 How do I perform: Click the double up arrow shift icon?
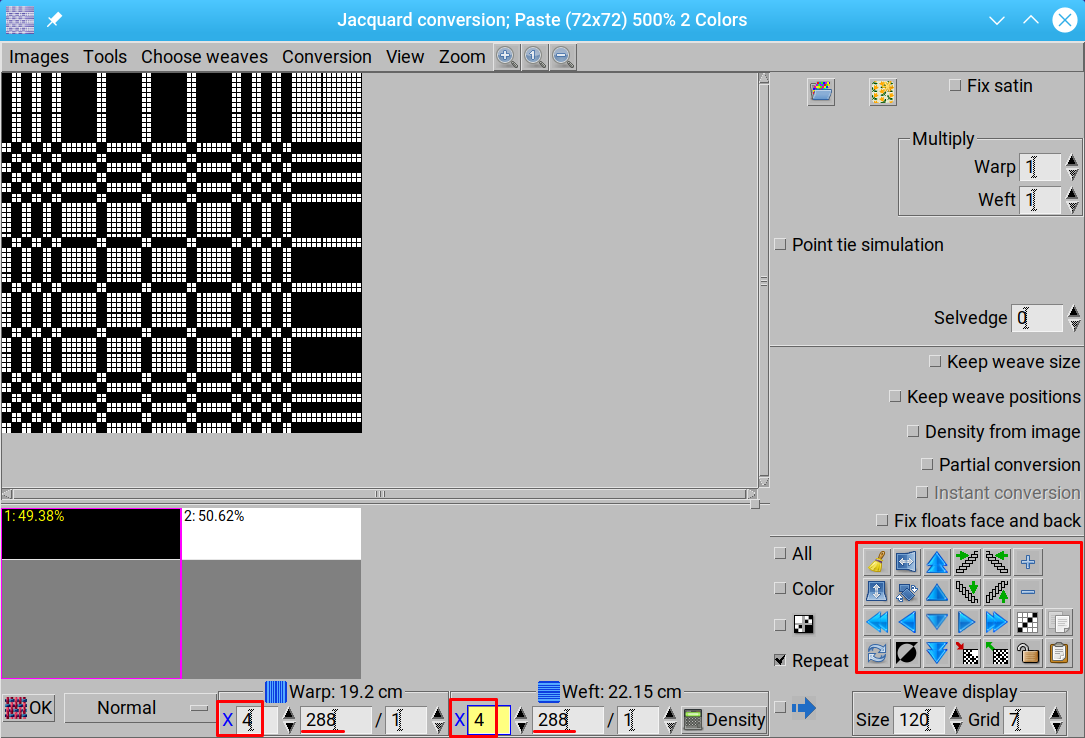click(x=937, y=562)
